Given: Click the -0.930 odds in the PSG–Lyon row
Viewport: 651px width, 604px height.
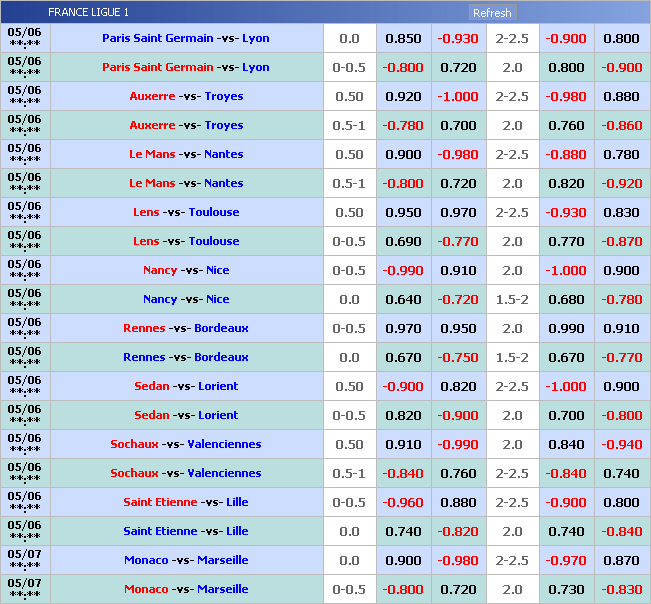Looking at the screenshot, I should coord(457,39).
